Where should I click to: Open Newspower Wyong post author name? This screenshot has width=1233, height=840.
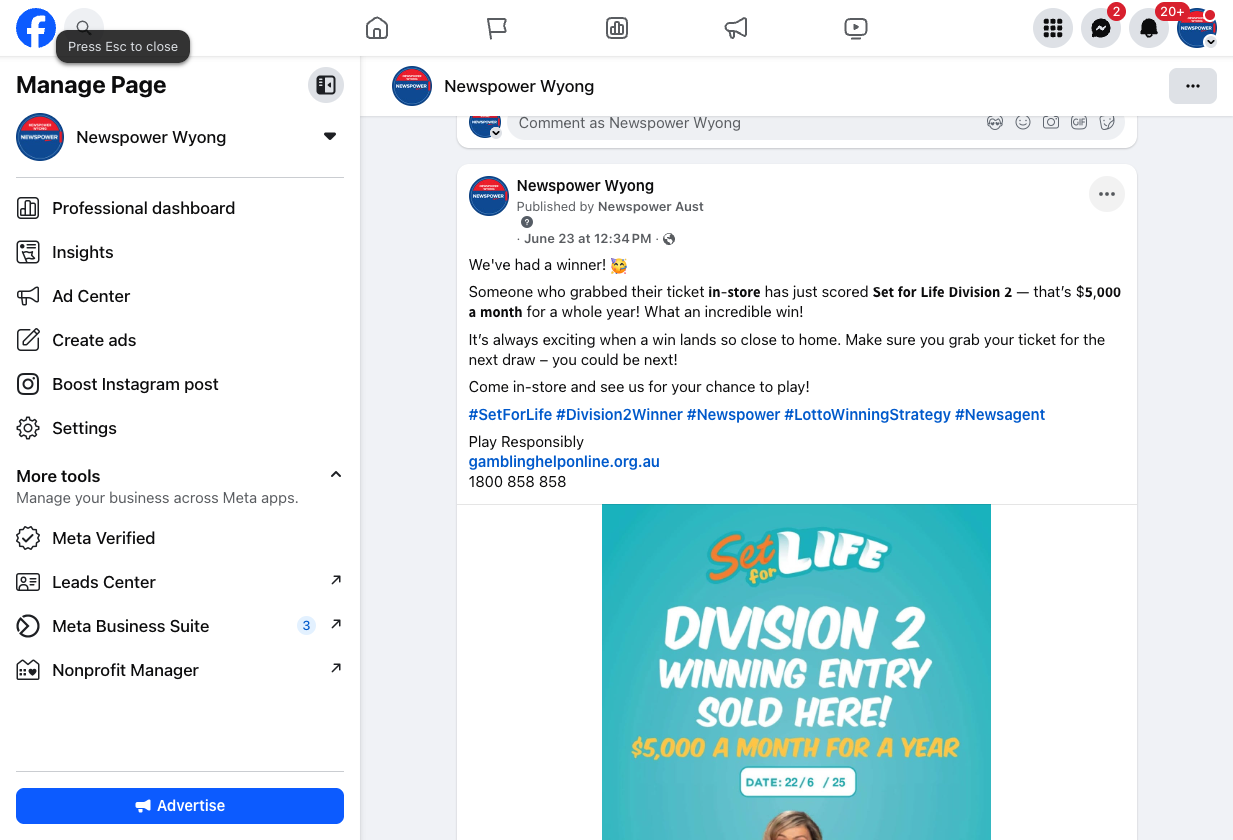585,186
